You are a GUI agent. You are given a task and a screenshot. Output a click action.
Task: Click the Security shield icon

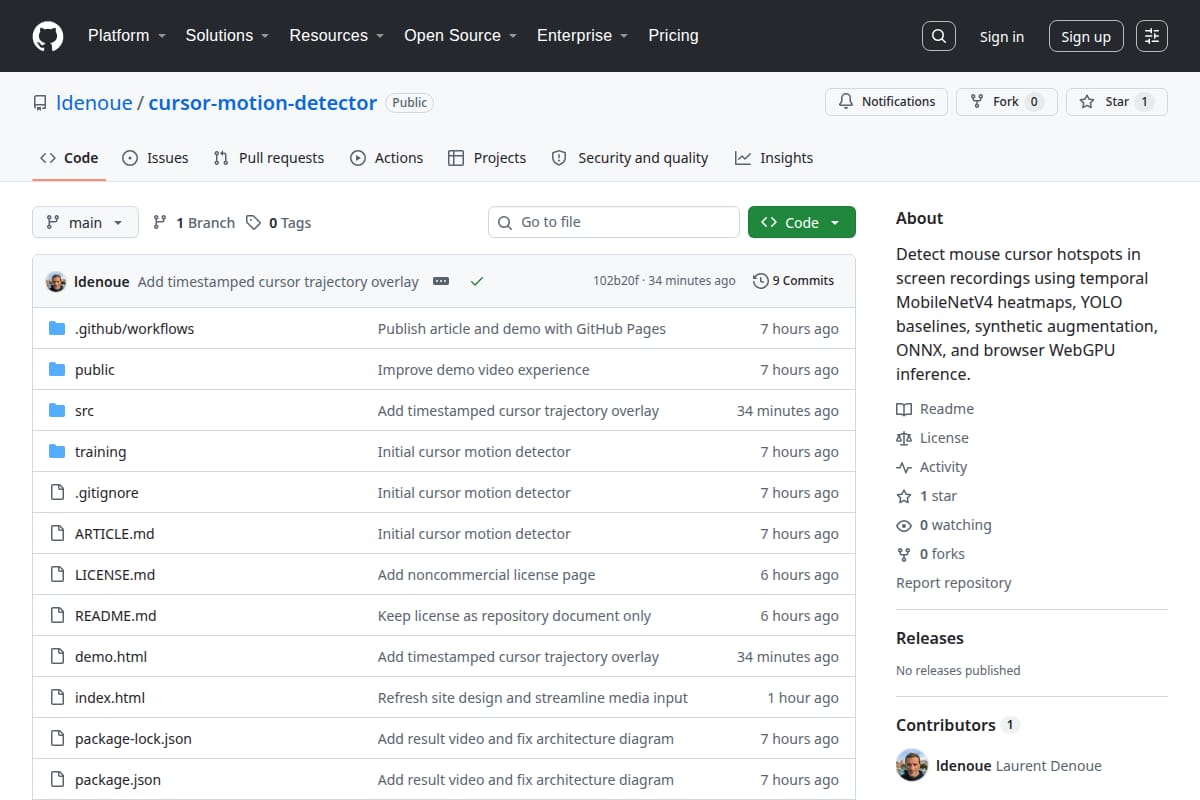pyautogui.click(x=559, y=158)
